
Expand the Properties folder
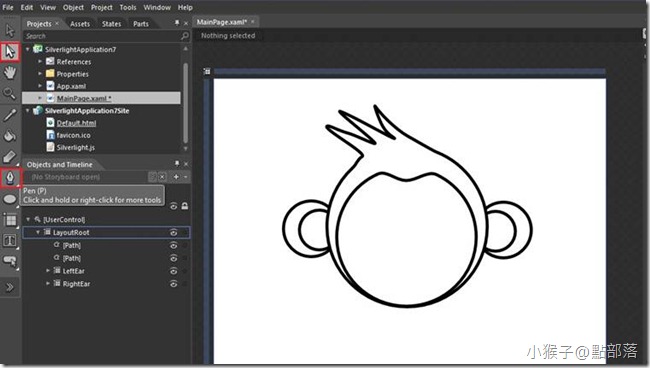pos(40,74)
